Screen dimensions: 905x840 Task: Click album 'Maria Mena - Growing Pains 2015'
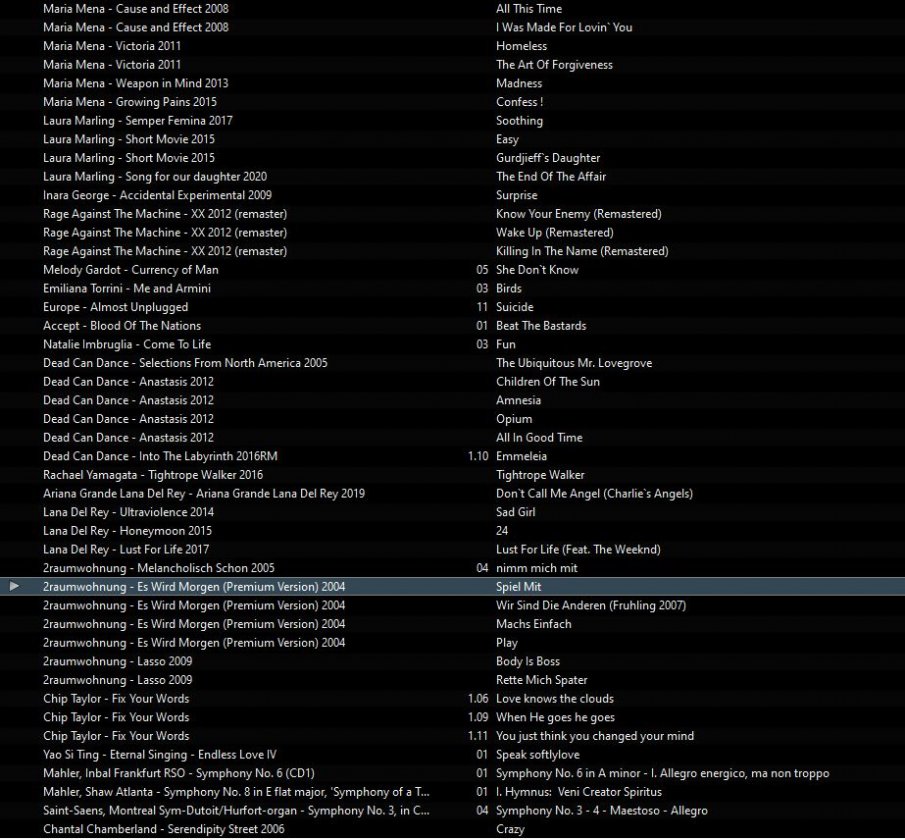pyautogui.click(x=130, y=102)
